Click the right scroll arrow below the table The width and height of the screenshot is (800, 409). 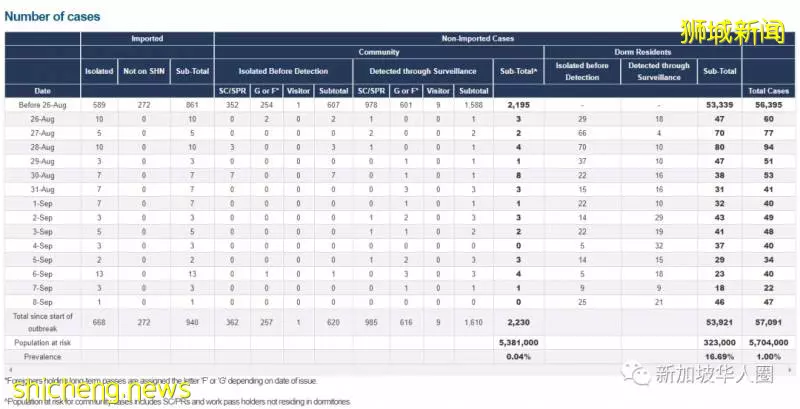(x=790, y=369)
